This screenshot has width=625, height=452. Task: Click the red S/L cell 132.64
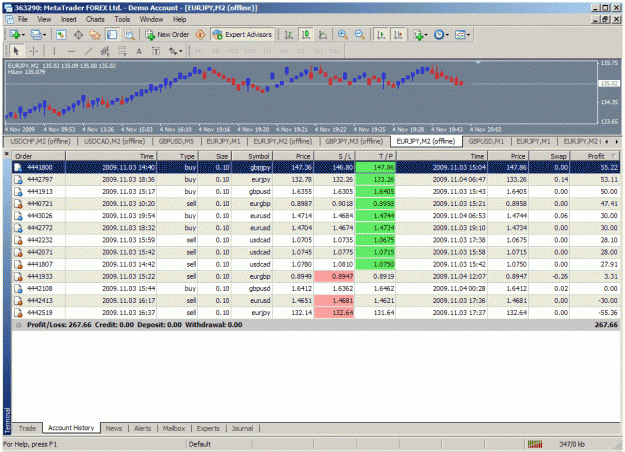click(x=334, y=313)
